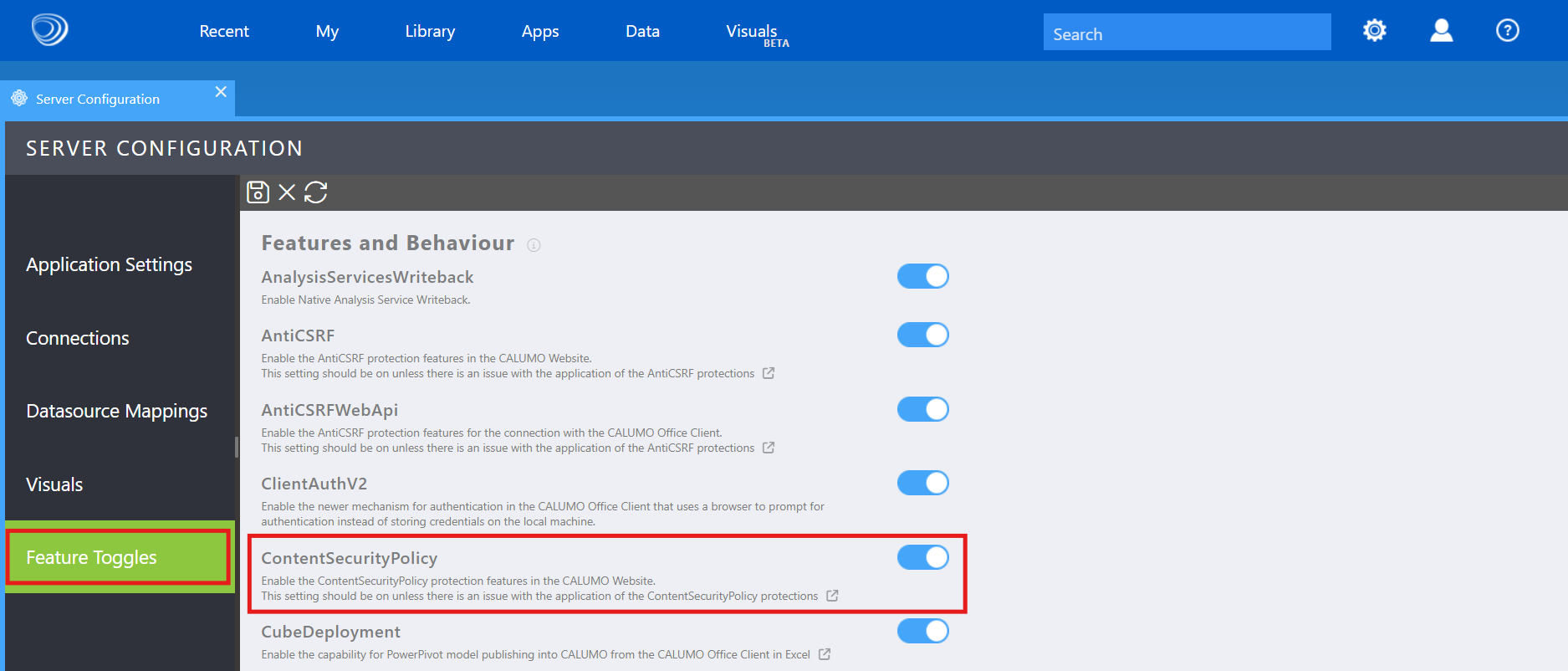
Task: Go to Connections section
Action: [78, 338]
